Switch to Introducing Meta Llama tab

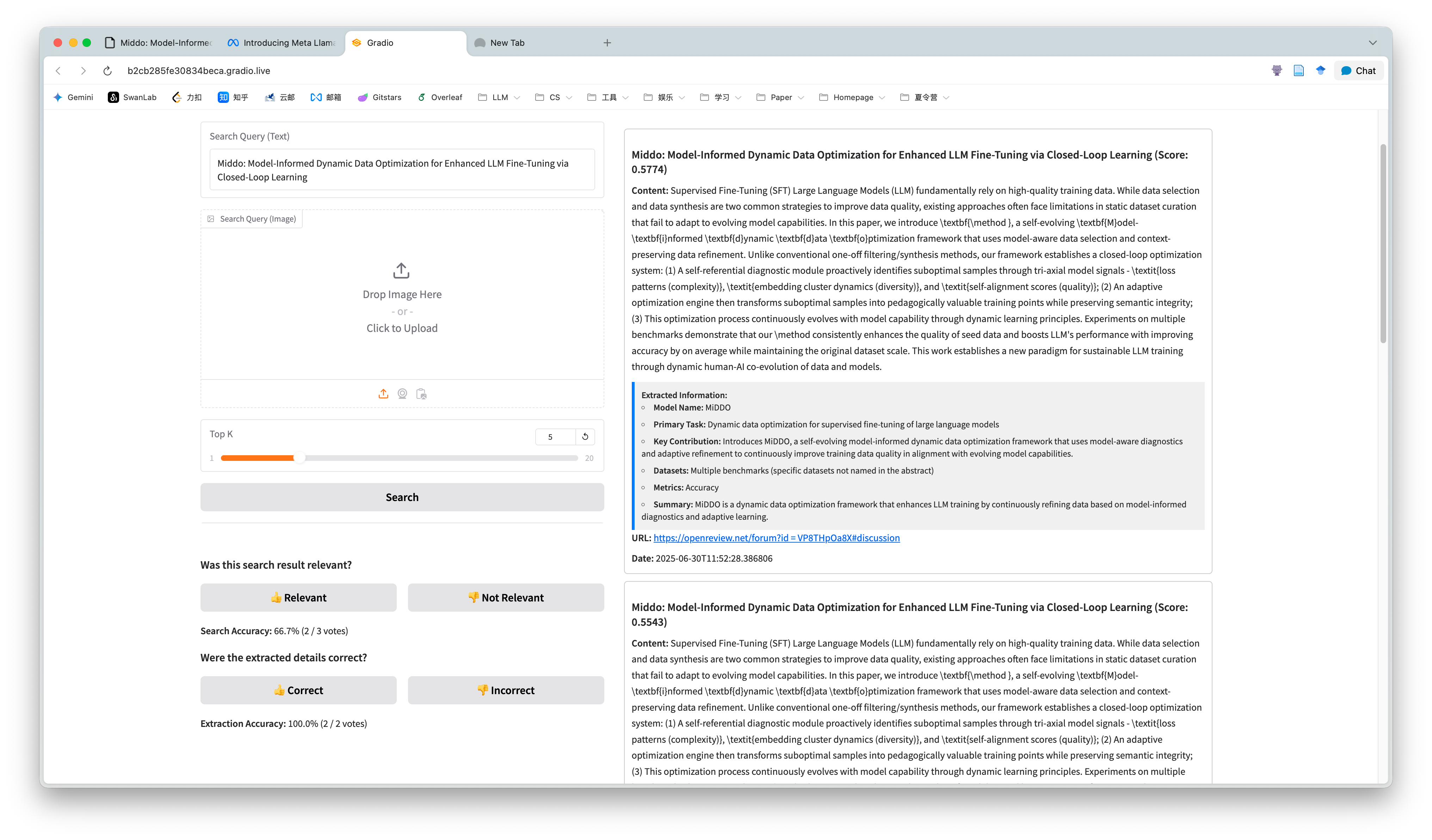click(x=282, y=43)
